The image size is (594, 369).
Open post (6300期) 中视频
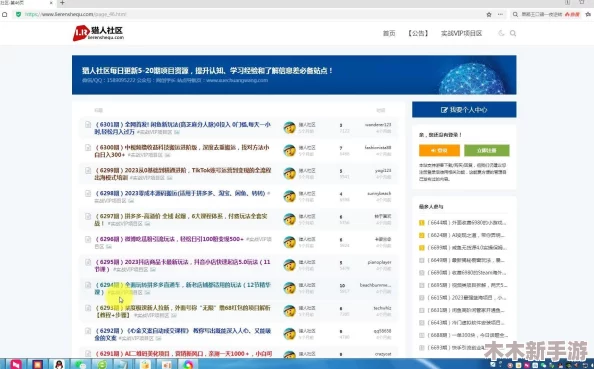point(182,151)
